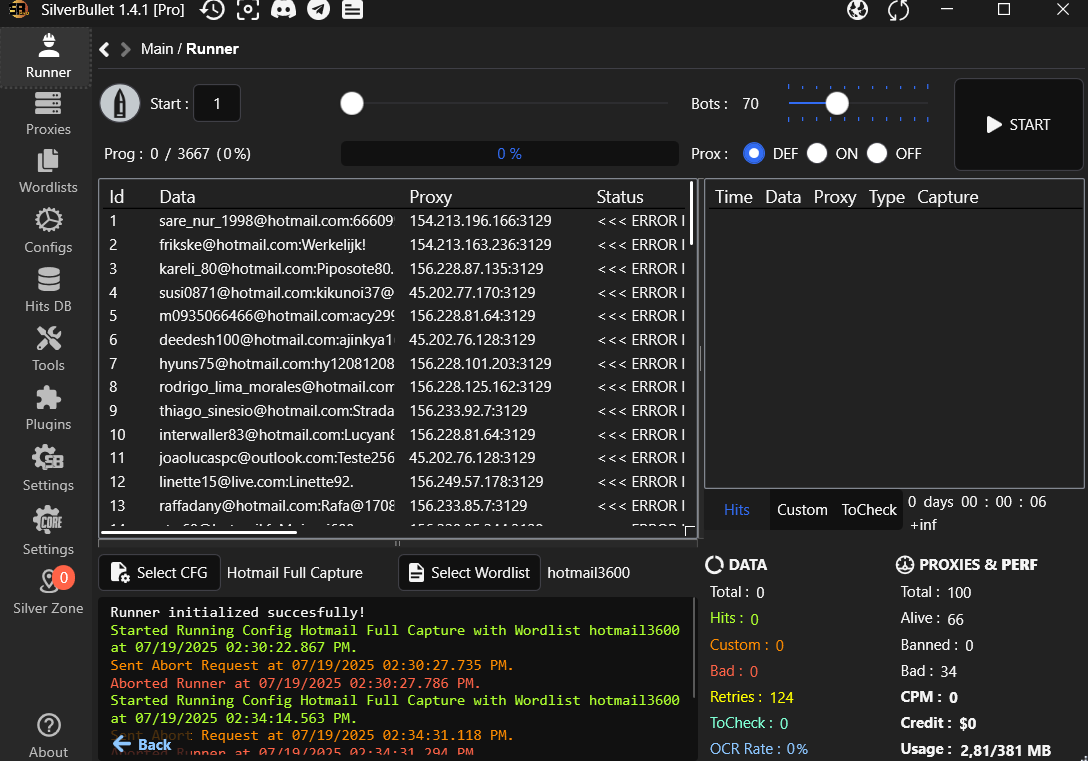The height and width of the screenshot is (761, 1088).
Task: Switch to the ToCheck results tab
Action: [868, 510]
